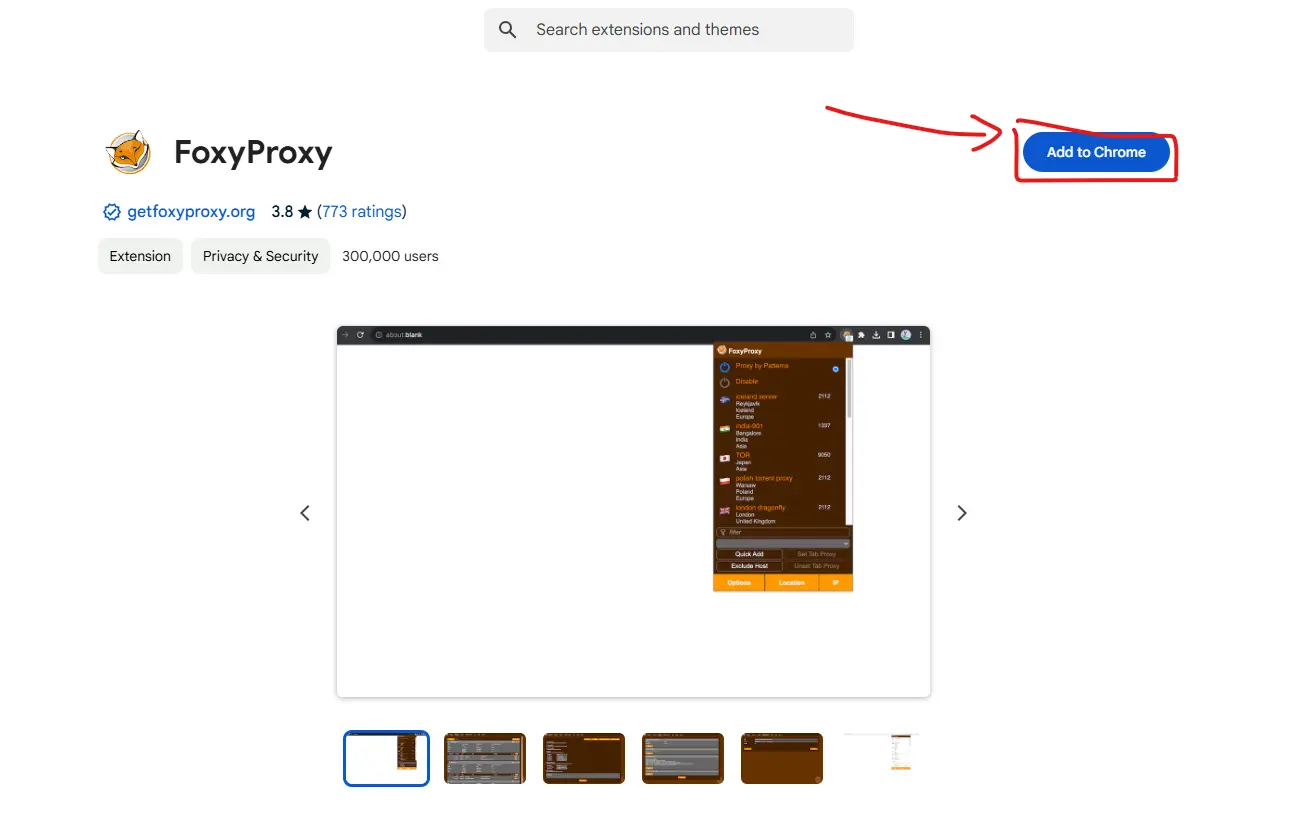Viewport: 1296px width, 816px height.
Task: Select the Extension category chip
Action: tap(140, 256)
